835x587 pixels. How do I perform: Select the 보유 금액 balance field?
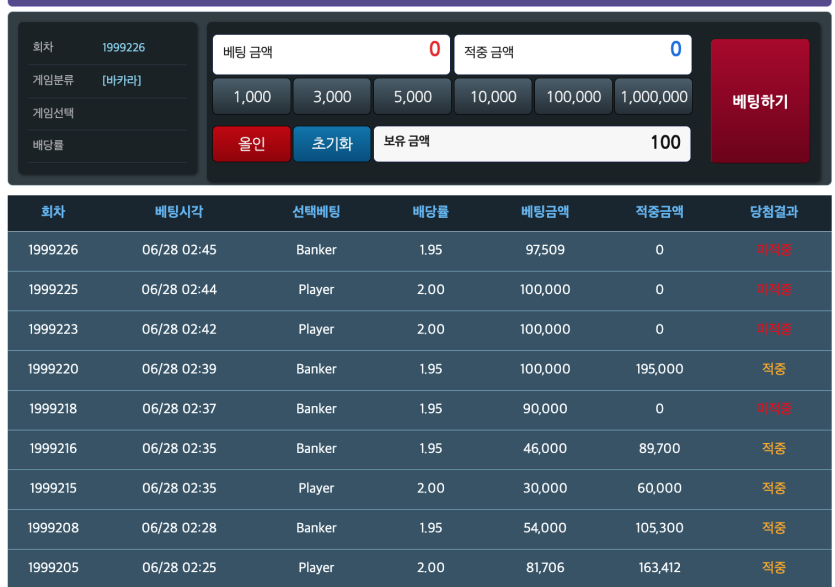(x=532, y=143)
